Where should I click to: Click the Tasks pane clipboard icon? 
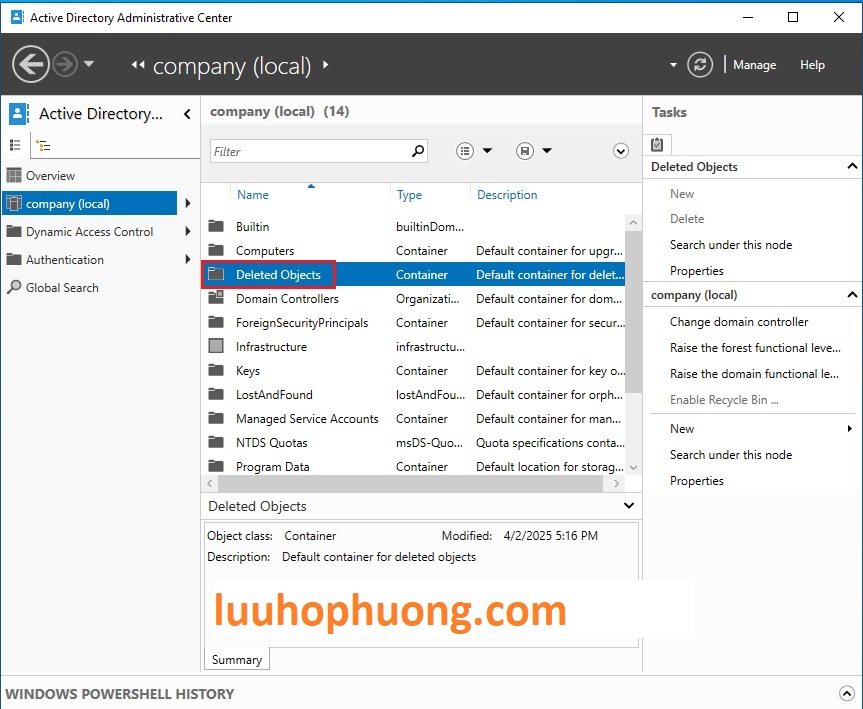pos(658,144)
